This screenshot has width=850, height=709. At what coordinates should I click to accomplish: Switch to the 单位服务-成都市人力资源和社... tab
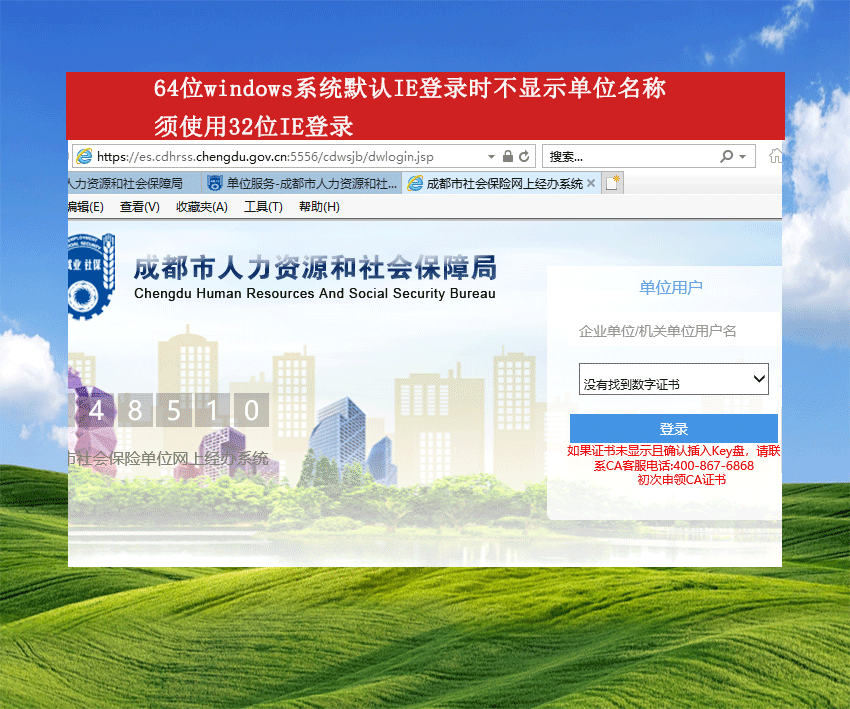tap(302, 183)
